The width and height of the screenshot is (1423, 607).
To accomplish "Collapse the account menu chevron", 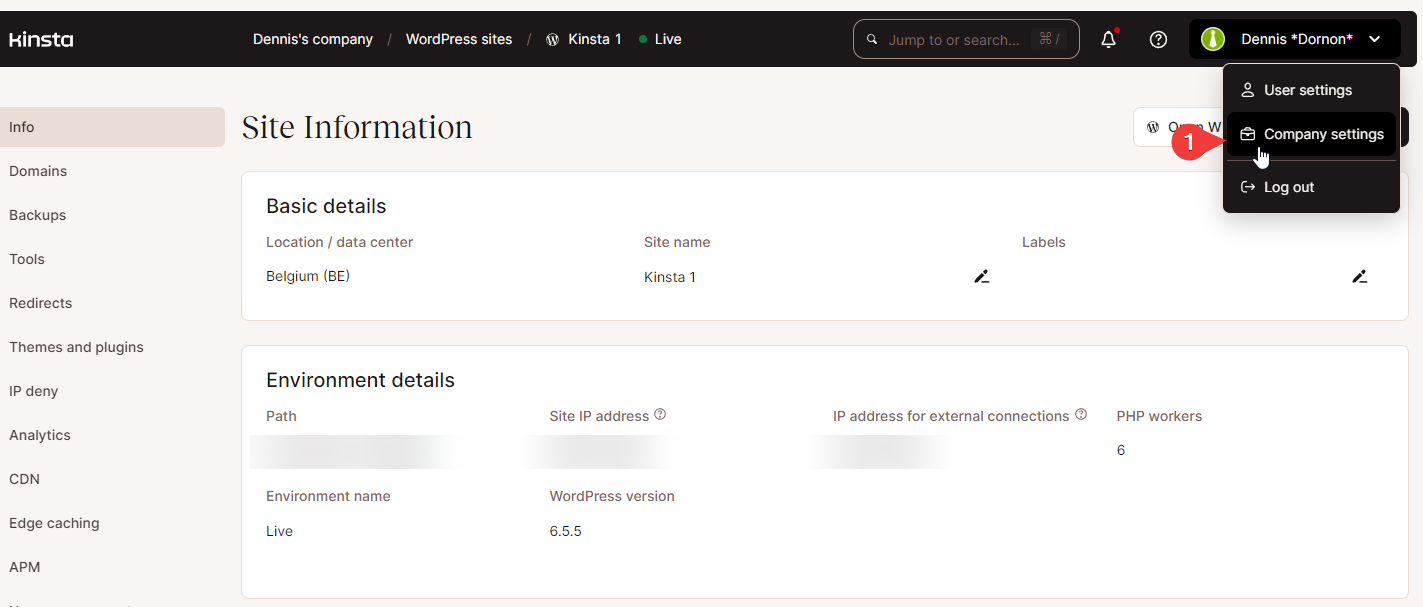I will (1375, 39).
